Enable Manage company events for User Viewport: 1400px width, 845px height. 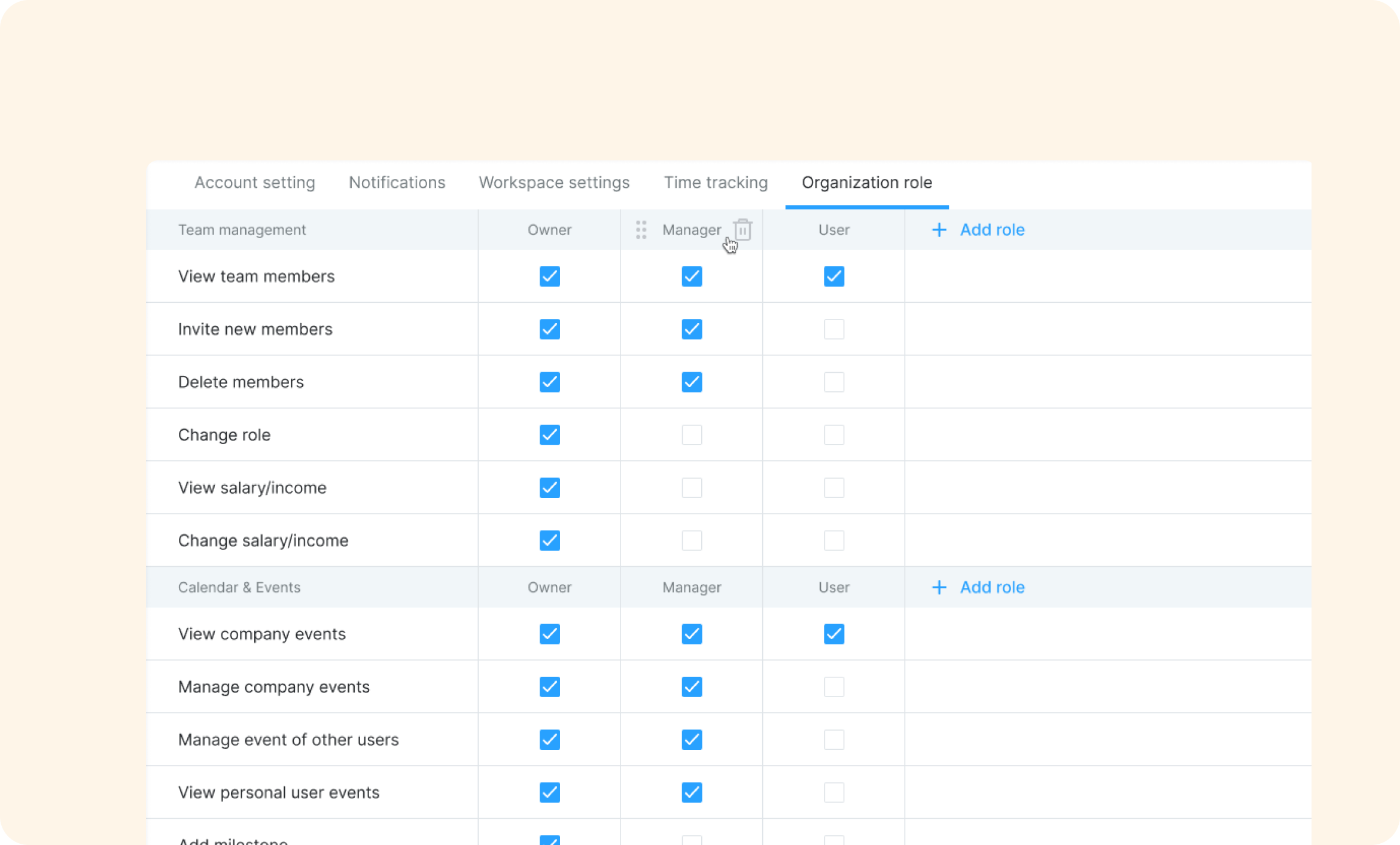tap(833, 686)
